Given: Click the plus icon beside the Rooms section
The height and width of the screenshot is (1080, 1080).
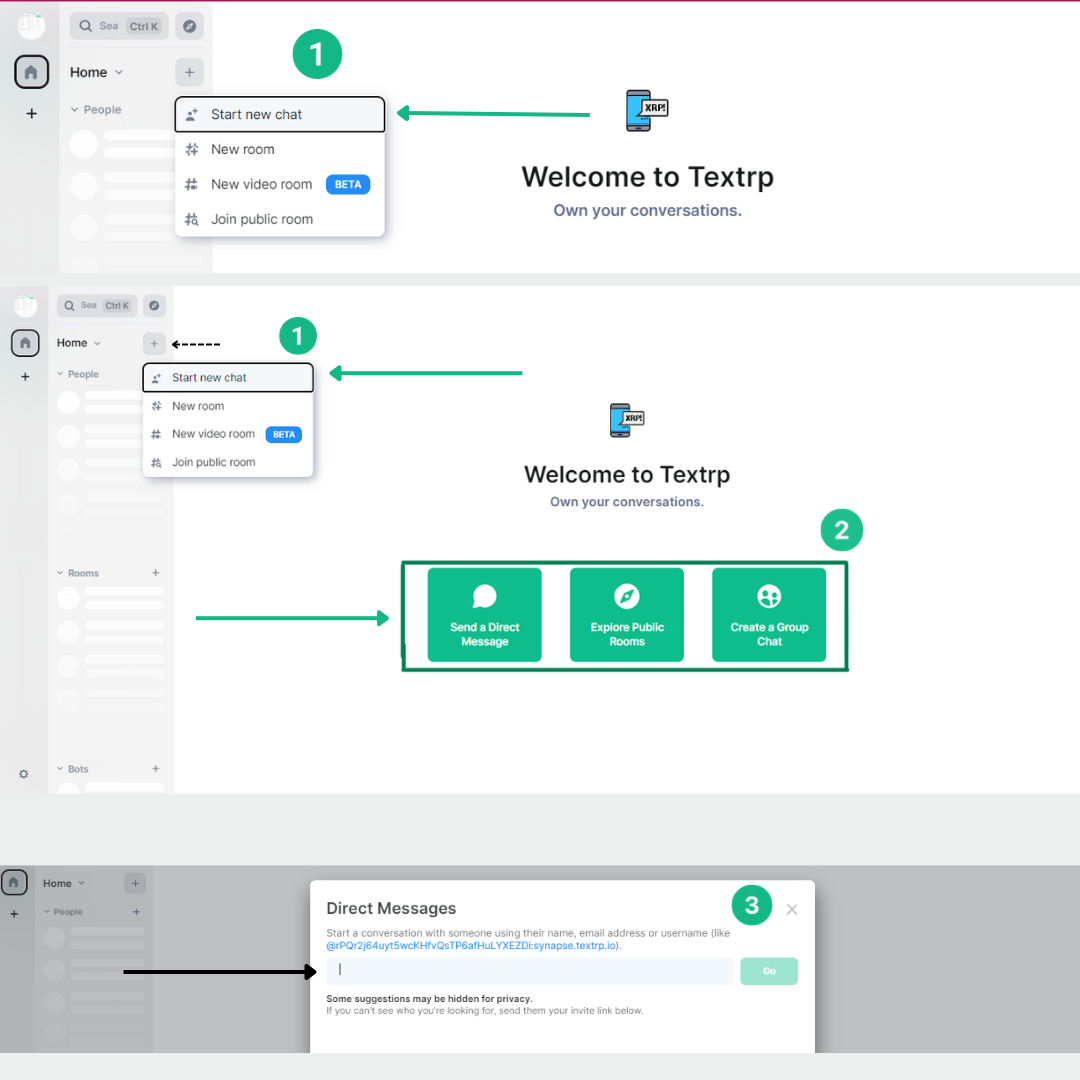Looking at the screenshot, I should point(155,573).
